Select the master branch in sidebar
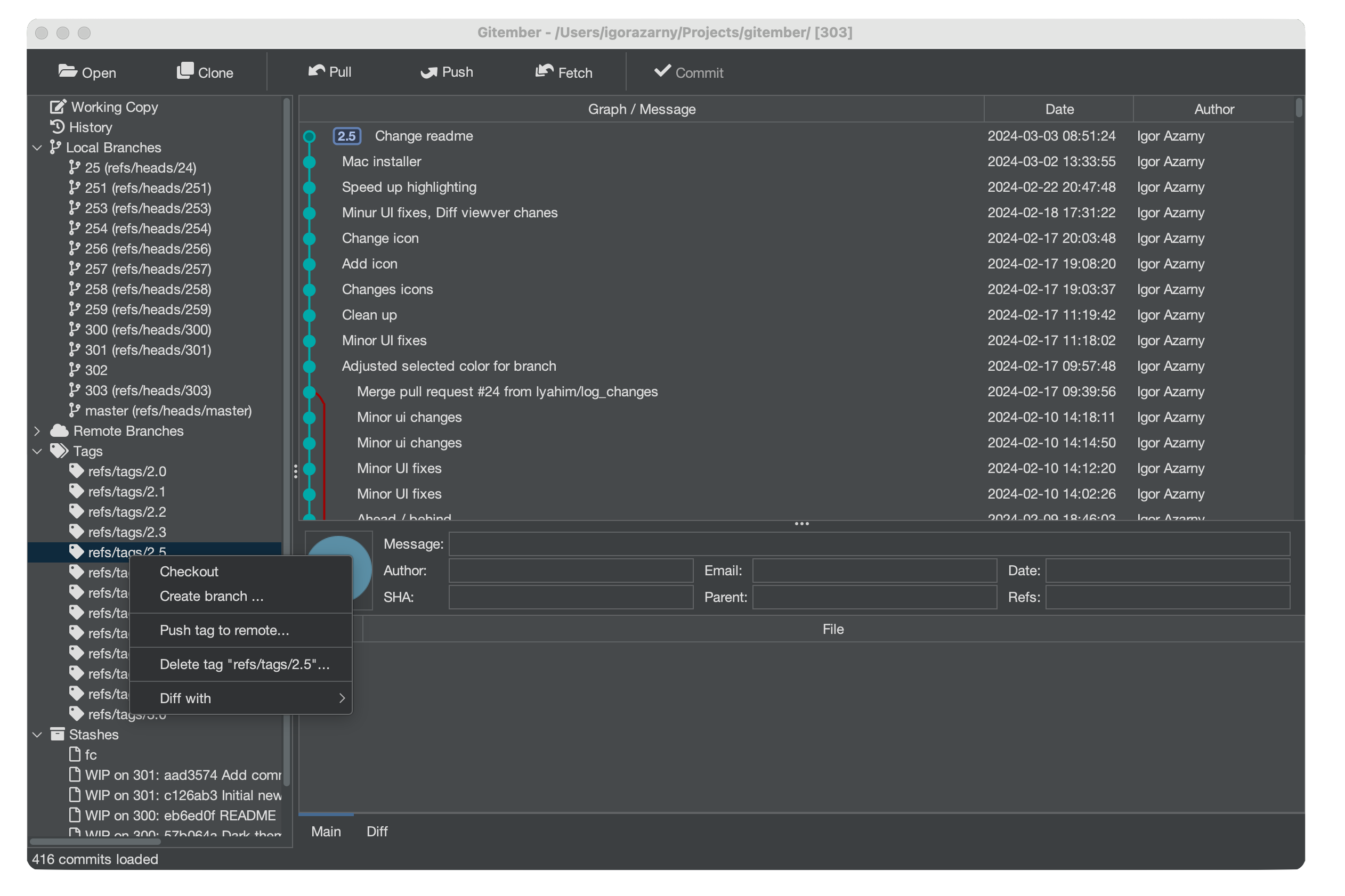 [168, 410]
